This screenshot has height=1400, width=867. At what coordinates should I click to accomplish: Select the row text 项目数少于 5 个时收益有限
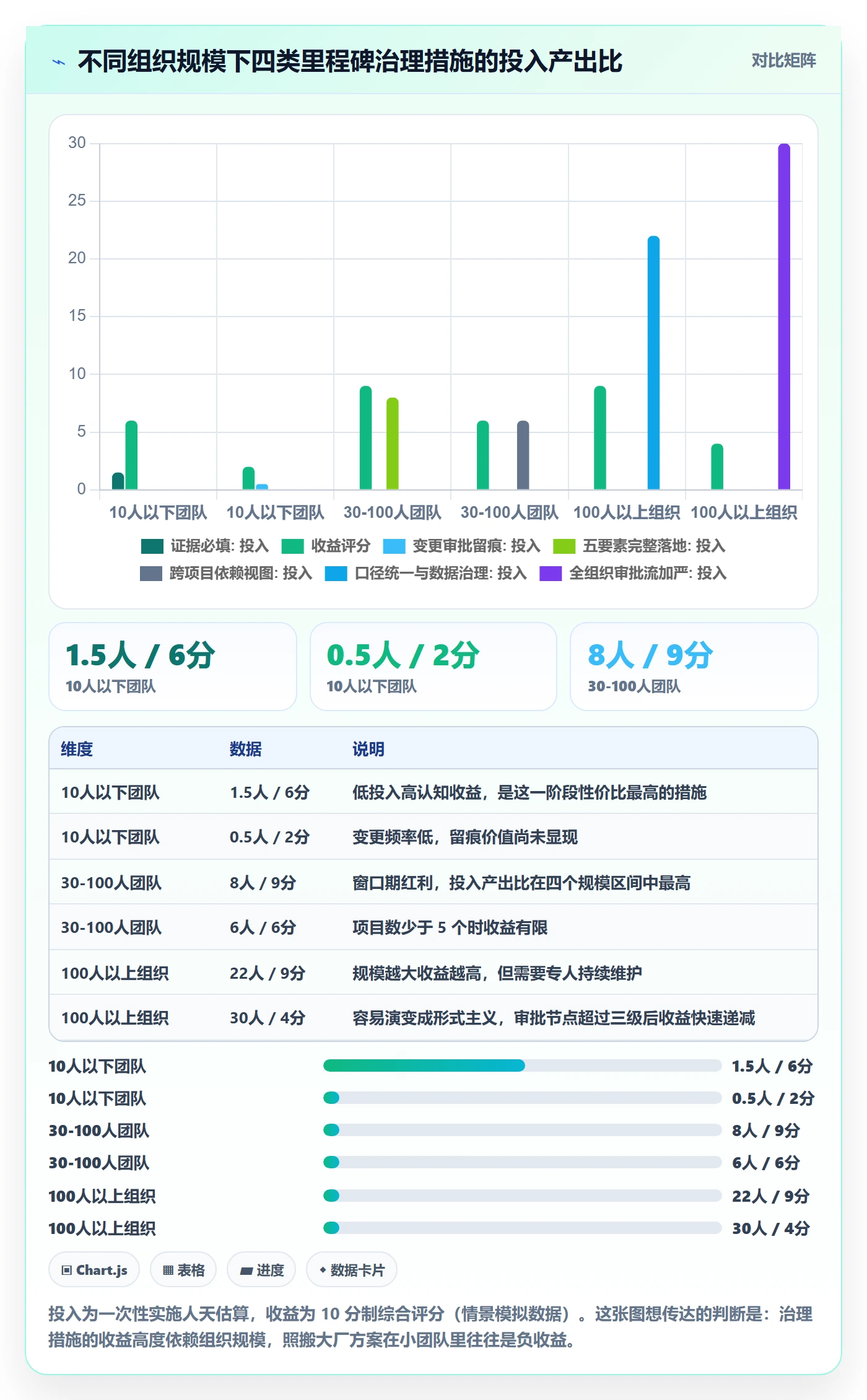450,927
